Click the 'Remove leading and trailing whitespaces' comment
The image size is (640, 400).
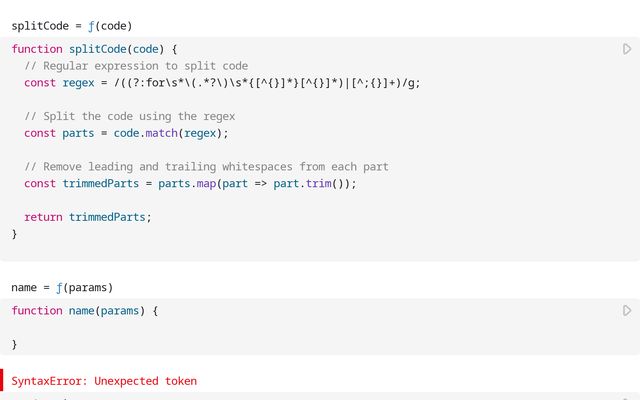(x=206, y=166)
